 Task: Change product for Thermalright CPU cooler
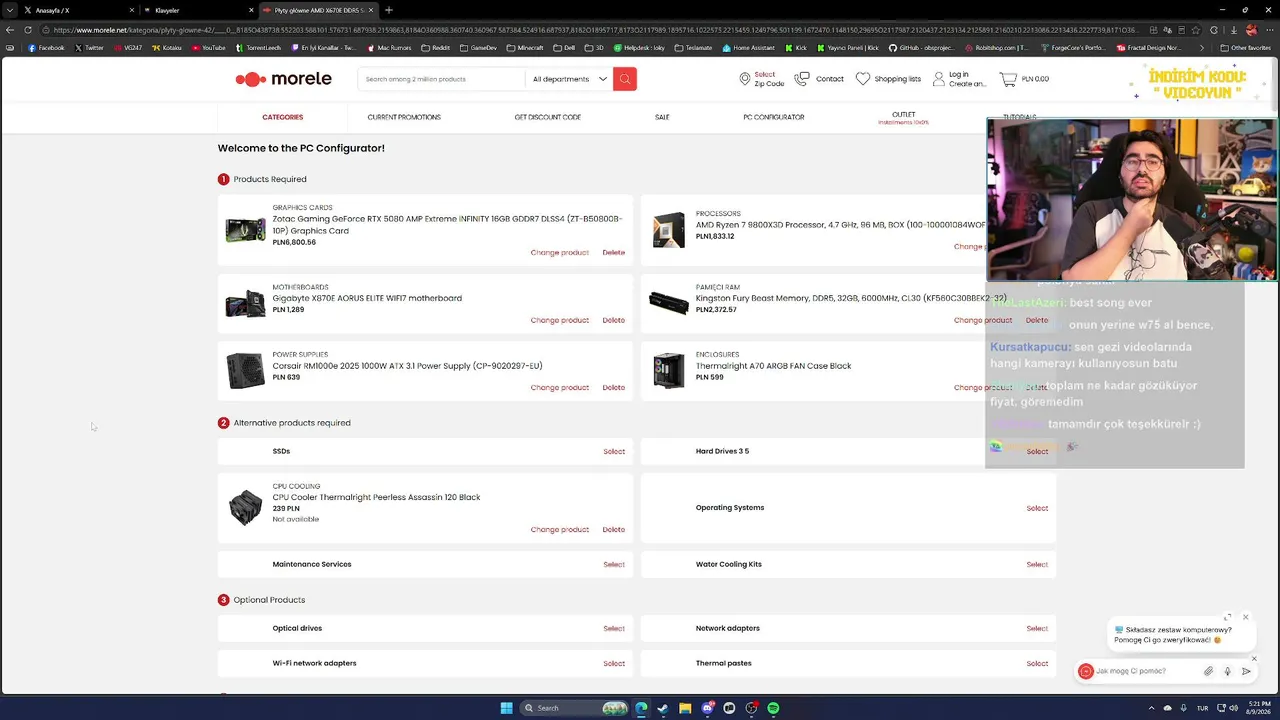point(560,529)
